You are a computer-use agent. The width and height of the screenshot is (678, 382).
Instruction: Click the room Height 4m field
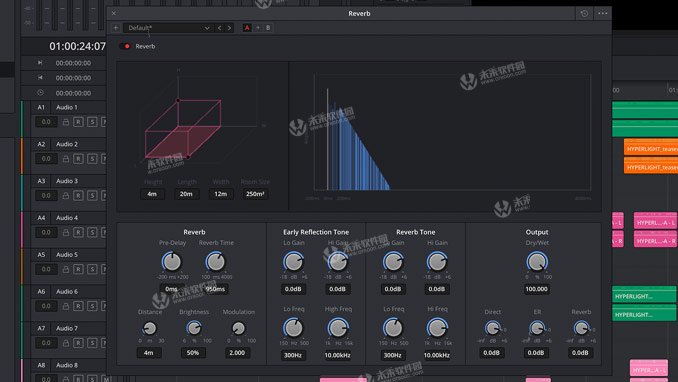(152, 194)
